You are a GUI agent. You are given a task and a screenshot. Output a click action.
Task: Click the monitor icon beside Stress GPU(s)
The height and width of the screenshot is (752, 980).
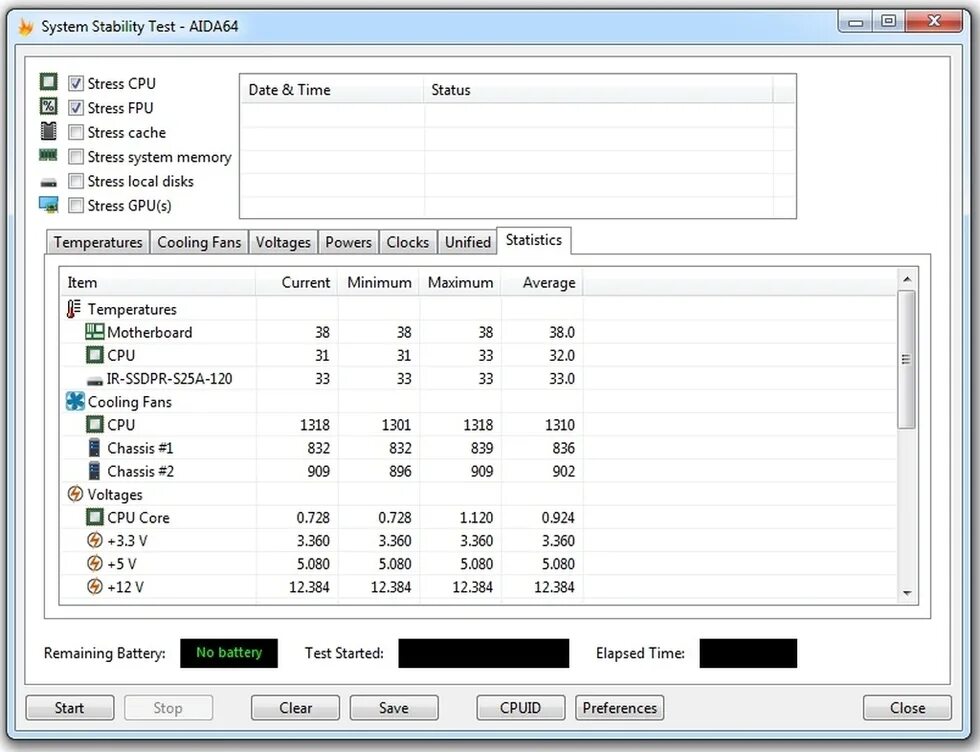[49, 204]
